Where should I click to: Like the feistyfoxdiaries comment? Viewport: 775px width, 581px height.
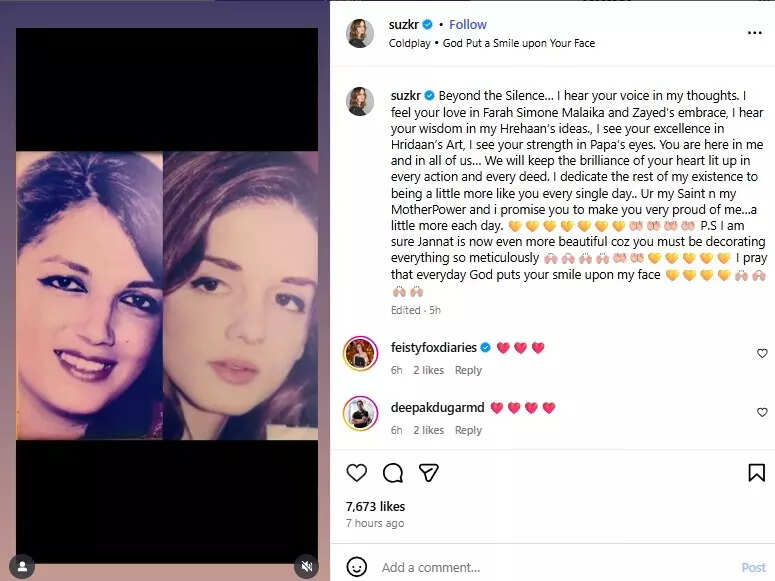tap(762, 353)
